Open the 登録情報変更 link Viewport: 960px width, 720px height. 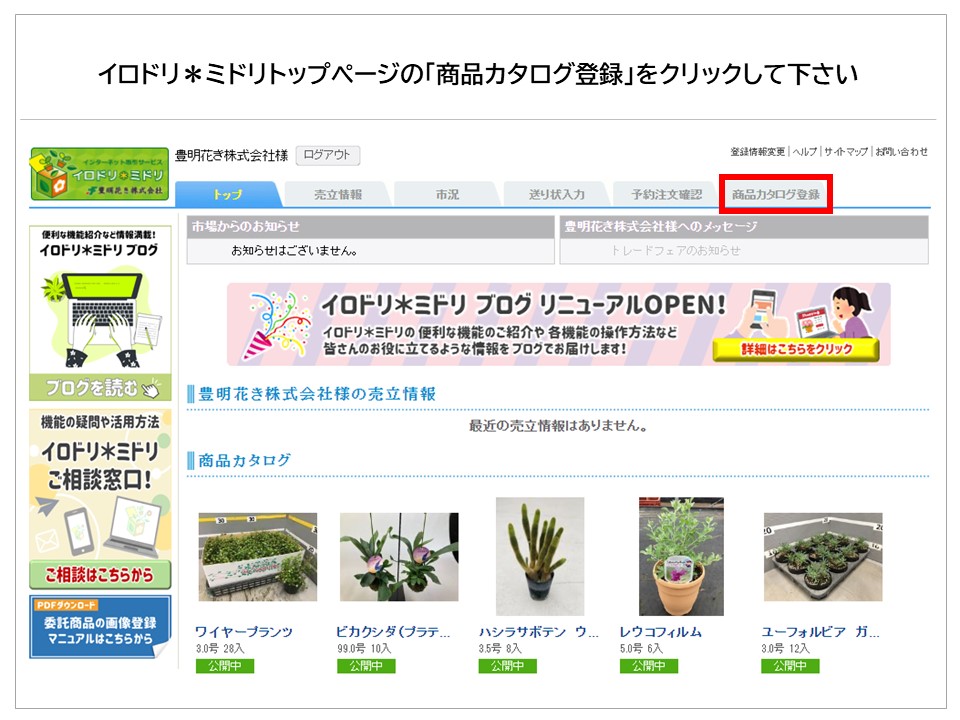[757, 152]
